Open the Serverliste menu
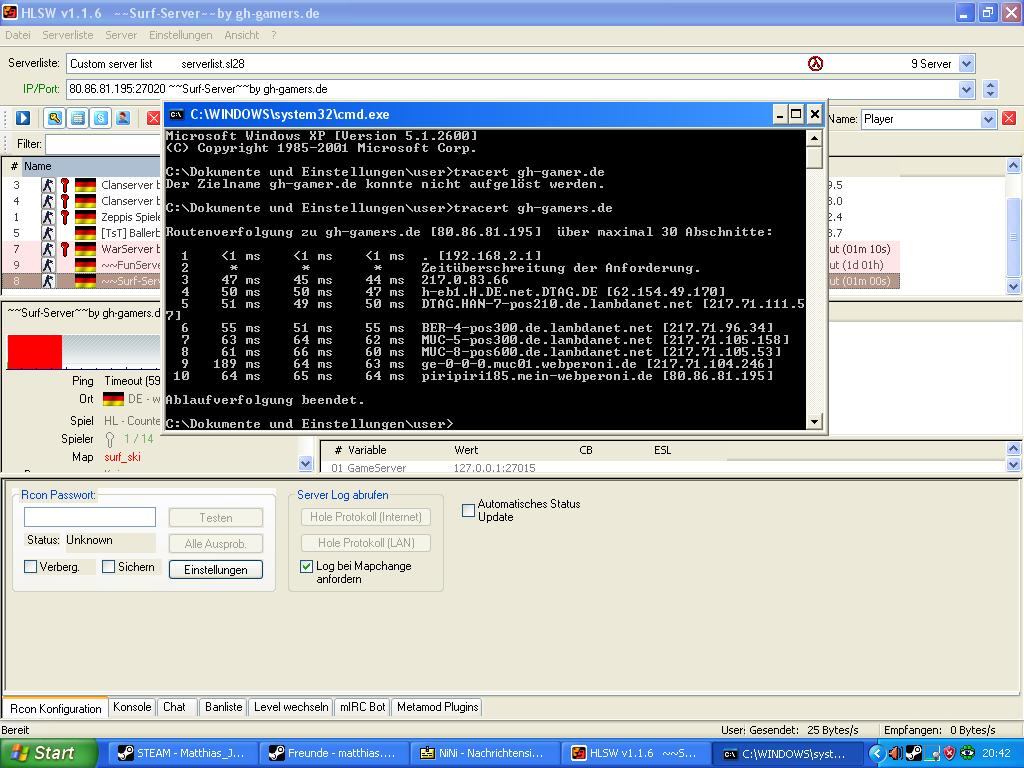The height and width of the screenshot is (768, 1024). [x=68, y=35]
